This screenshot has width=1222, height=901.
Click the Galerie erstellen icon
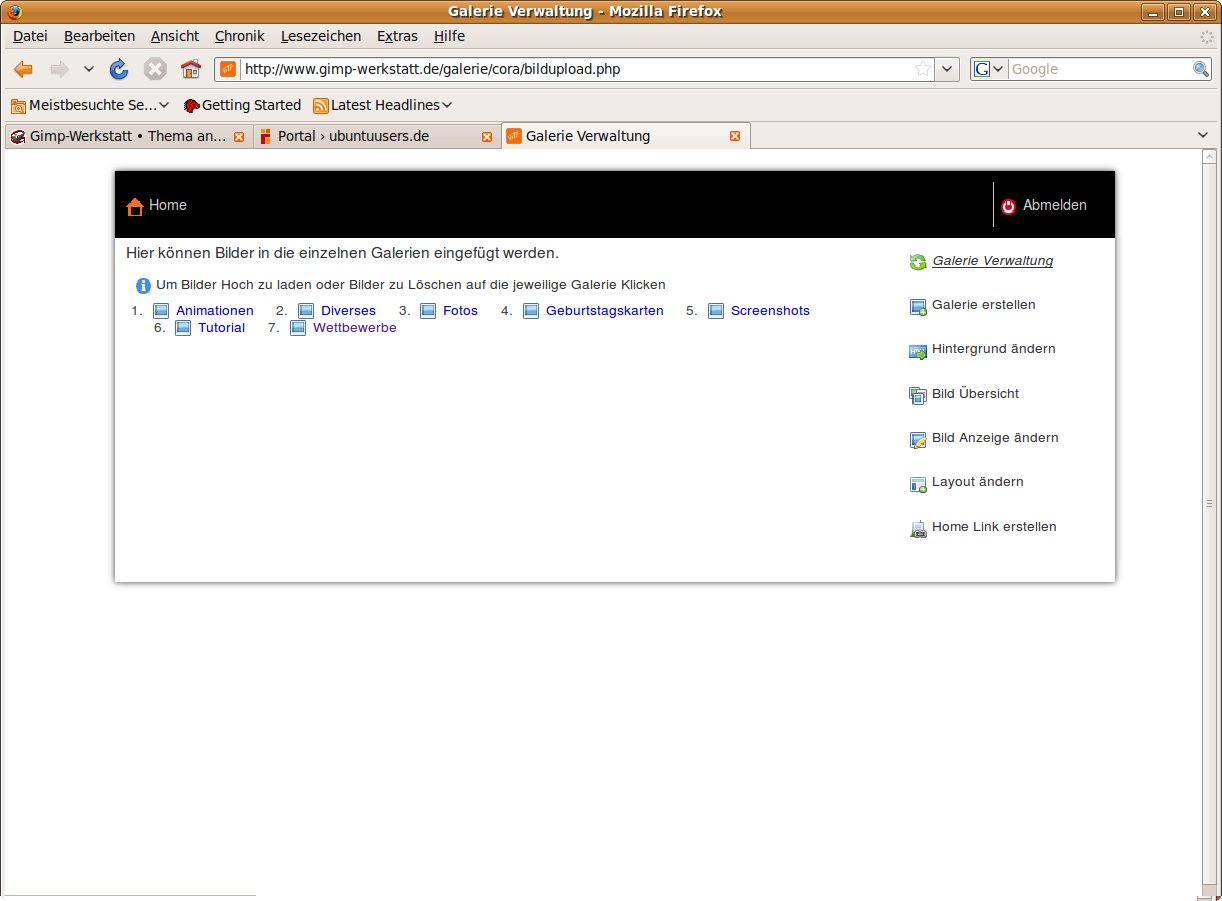(x=918, y=307)
